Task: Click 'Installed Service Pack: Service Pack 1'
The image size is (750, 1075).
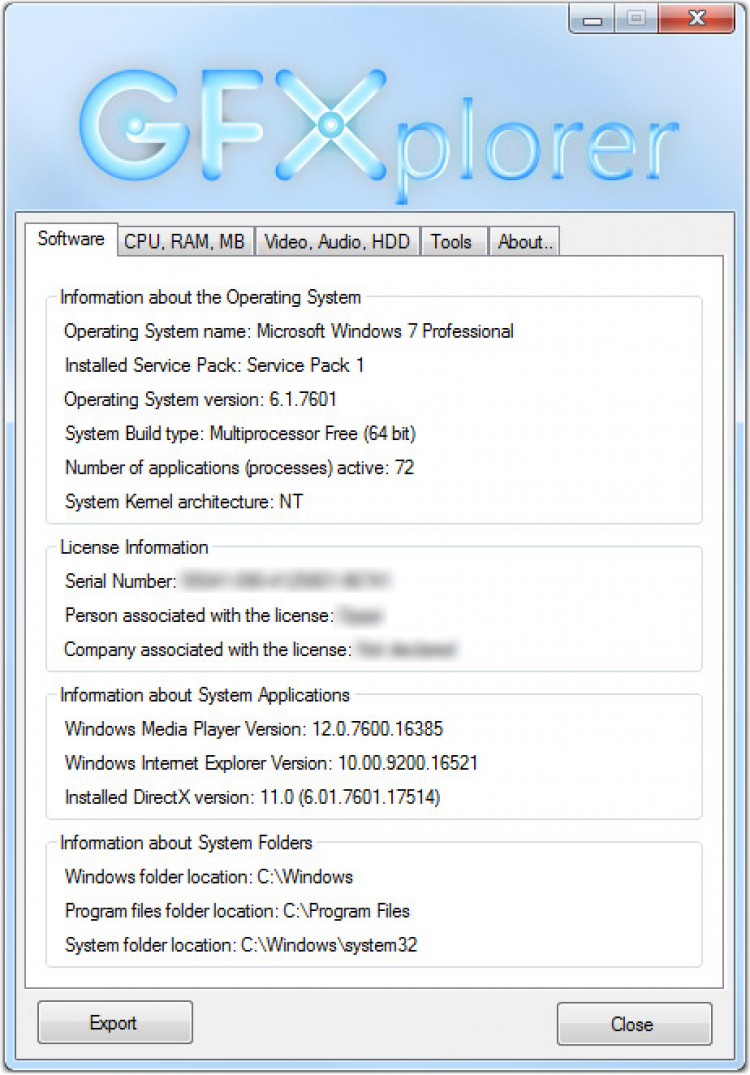Action: 214,365
